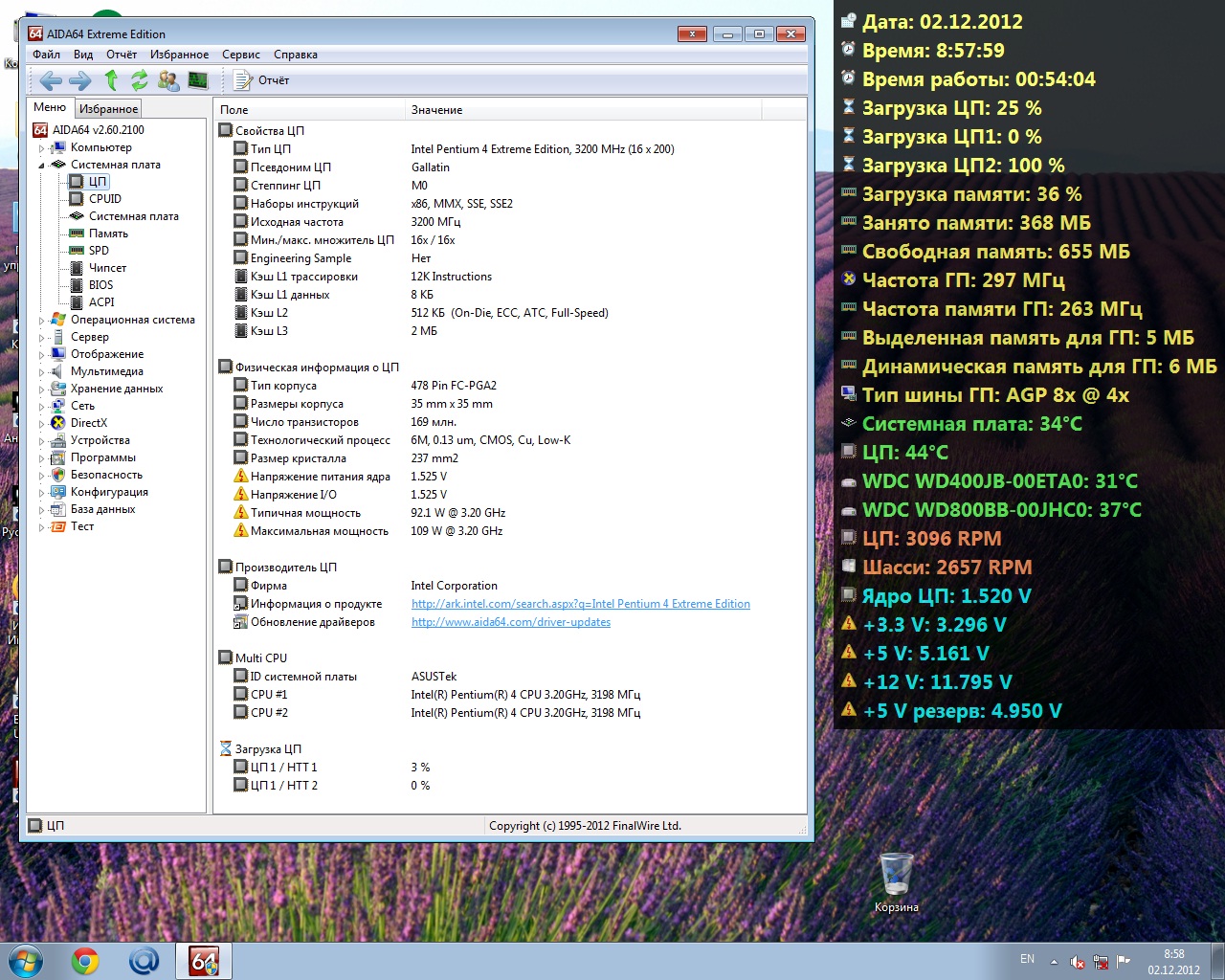Open the Intel ark product information link

coord(580,604)
